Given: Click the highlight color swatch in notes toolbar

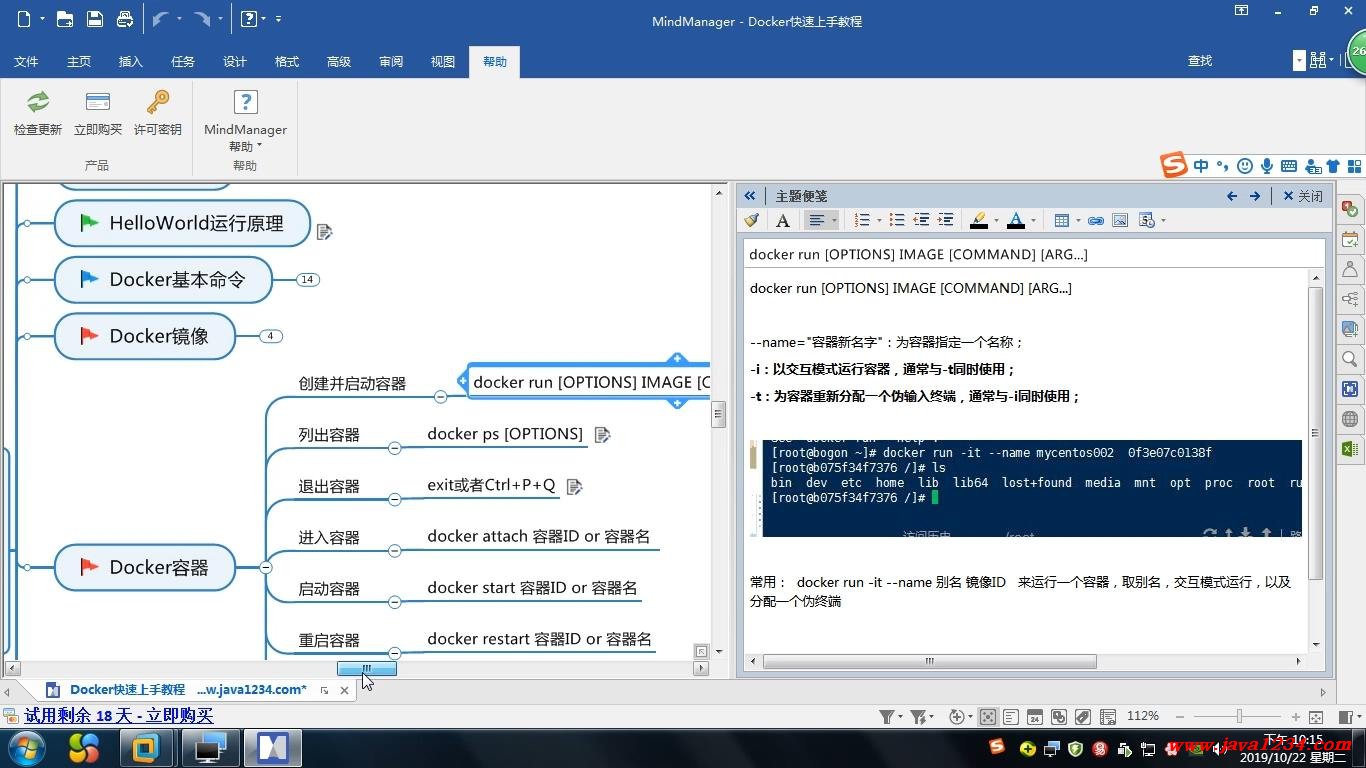Looking at the screenshot, I should coord(979,220).
